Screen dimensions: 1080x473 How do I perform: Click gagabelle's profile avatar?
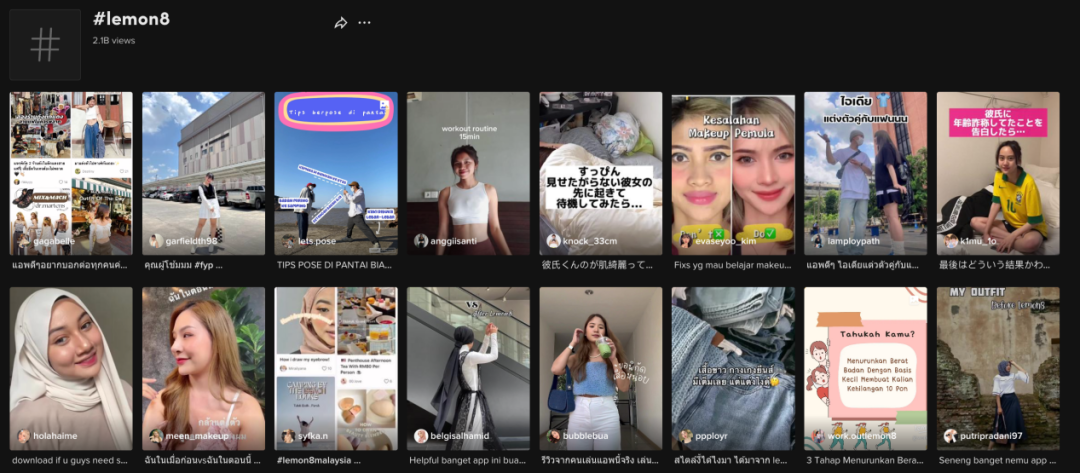pyautogui.click(x=23, y=241)
